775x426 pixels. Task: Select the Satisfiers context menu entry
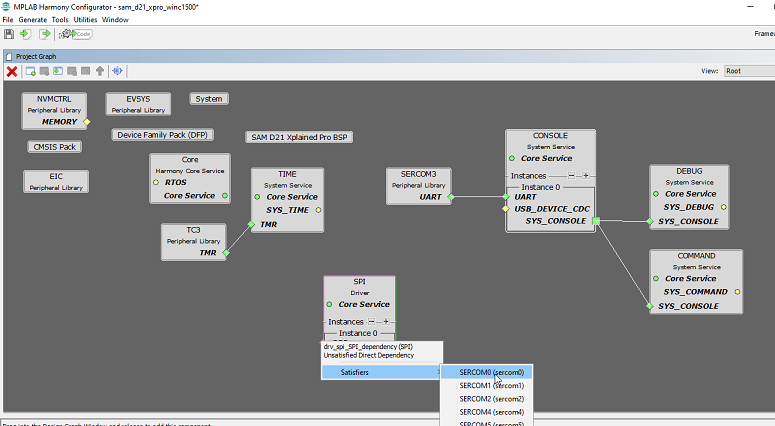[382, 372]
